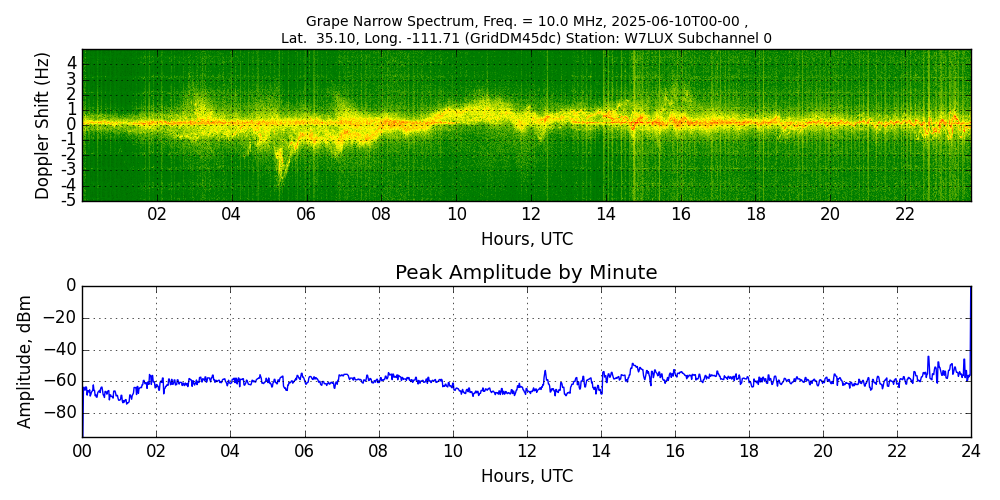Viewport: 1000px width, 500px height.
Task: Click the spectrogram hour tick '12'
Action: (531, 216)
